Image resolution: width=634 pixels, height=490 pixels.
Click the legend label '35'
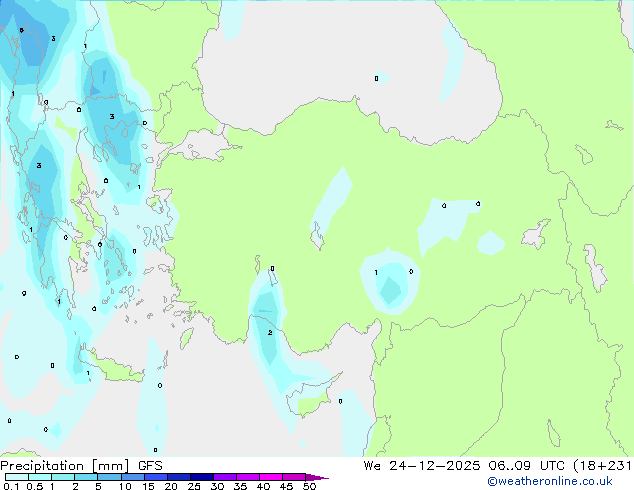240,486
